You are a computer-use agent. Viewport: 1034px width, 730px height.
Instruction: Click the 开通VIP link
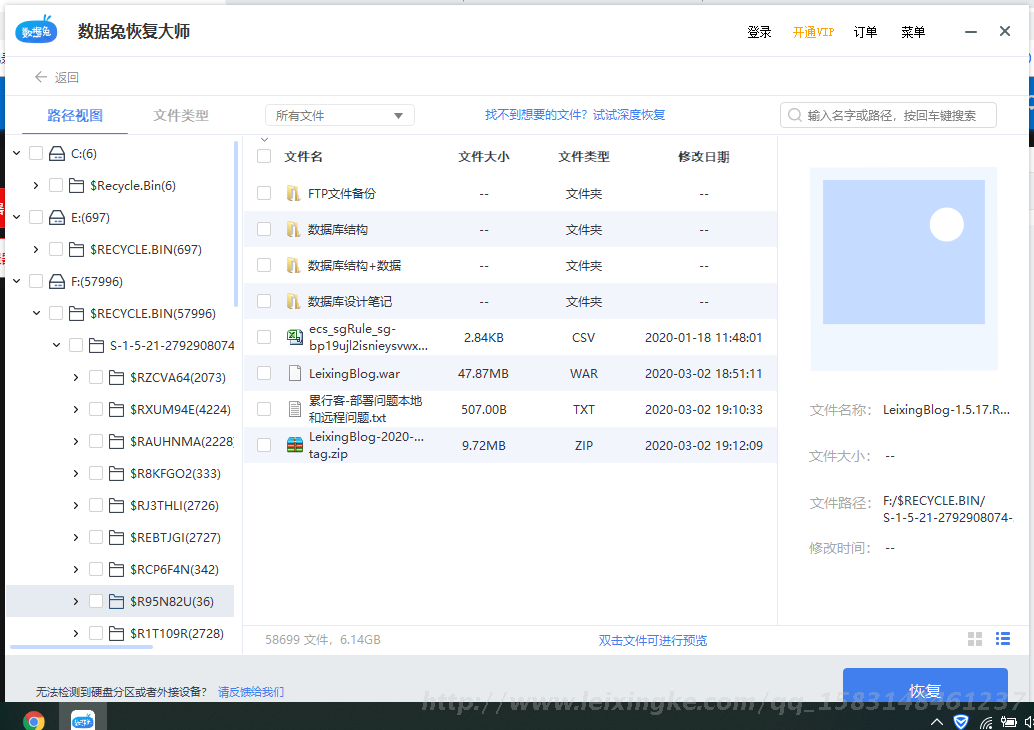click(813, 32)
